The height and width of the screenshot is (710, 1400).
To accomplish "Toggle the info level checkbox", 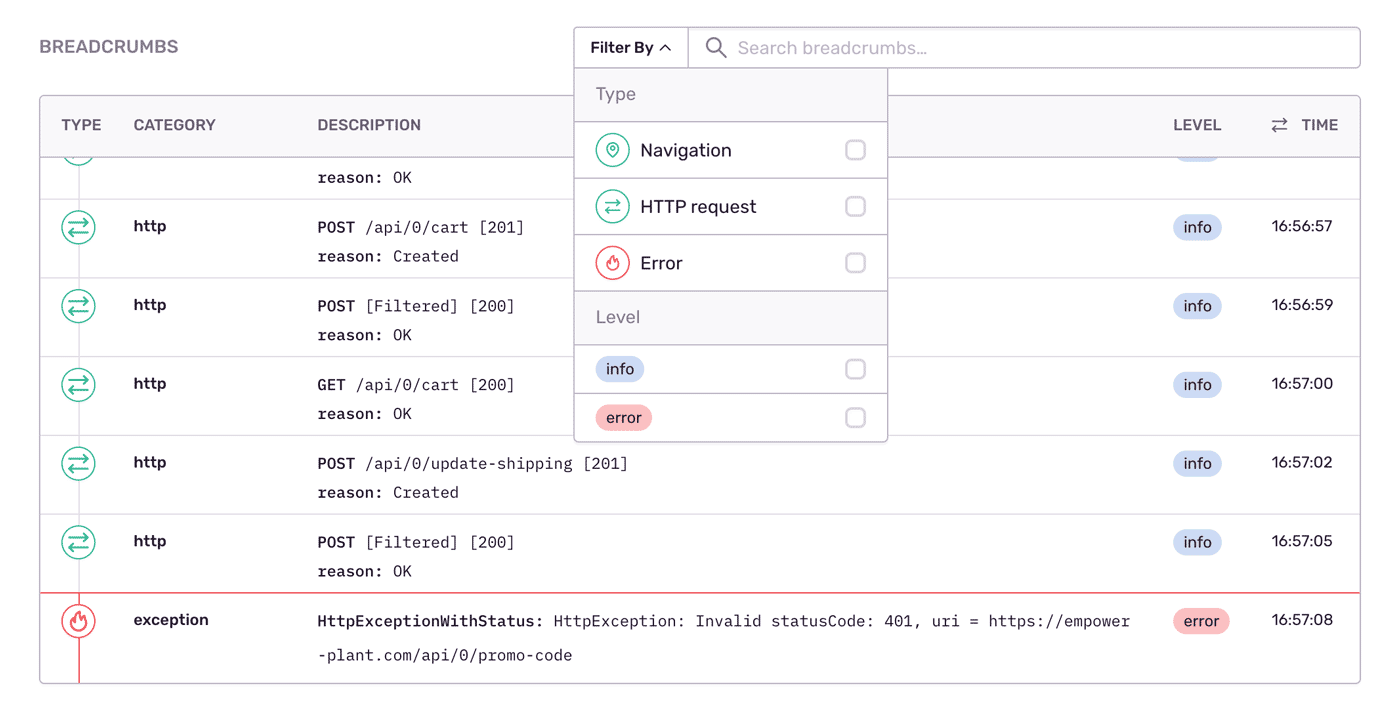I will (x=855, y=369).
